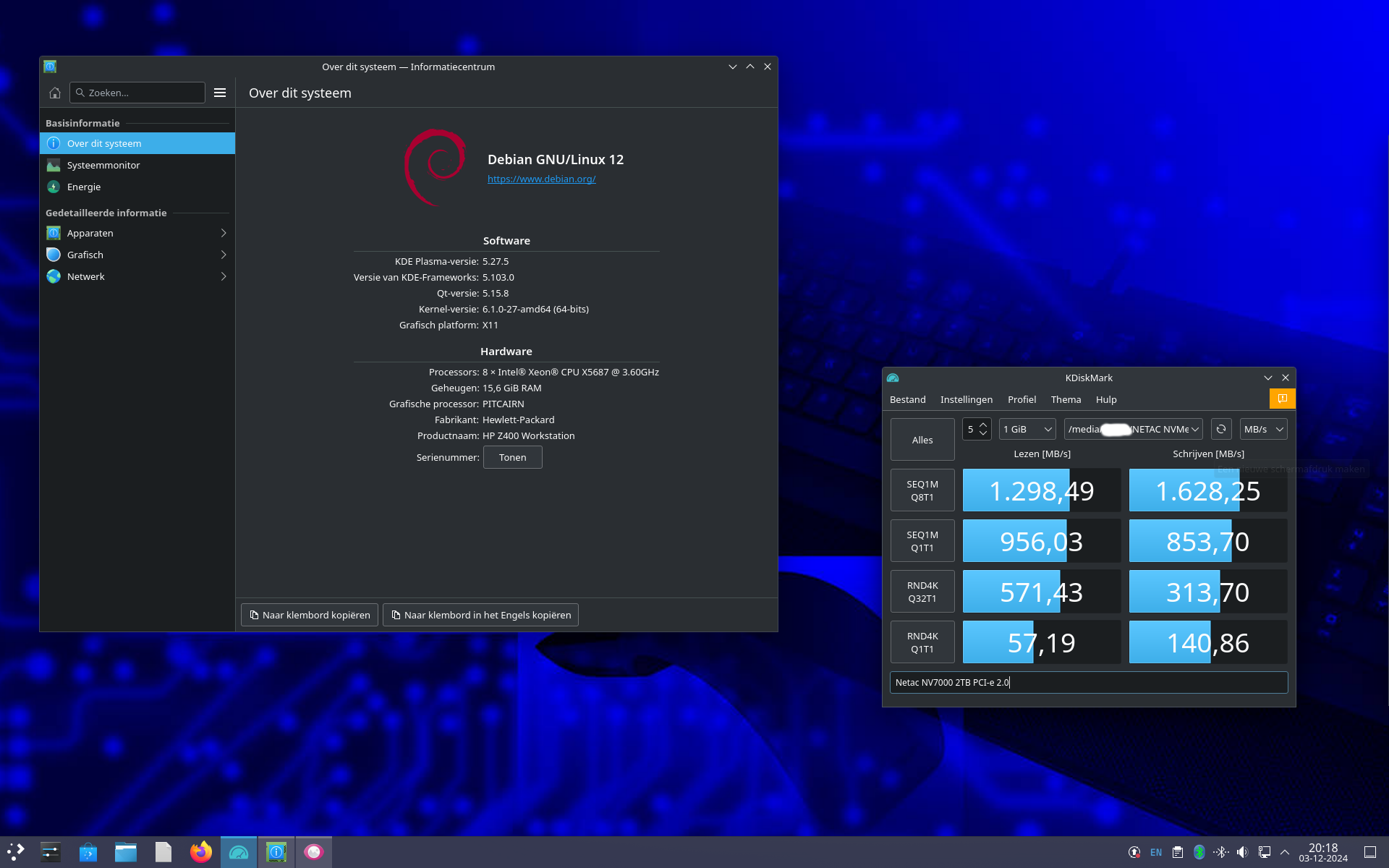Click KDiskMark title bar app icon
Image resolution: width=1389 pixels, height=868 pixels.
click(893, 378)
